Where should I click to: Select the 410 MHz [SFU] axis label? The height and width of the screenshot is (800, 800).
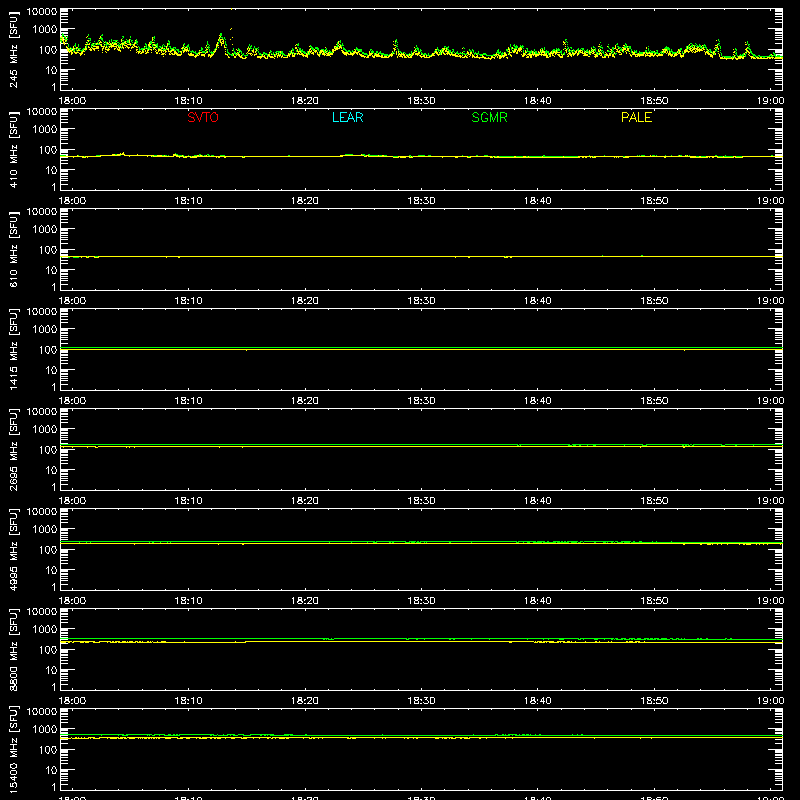coord(14,149)
